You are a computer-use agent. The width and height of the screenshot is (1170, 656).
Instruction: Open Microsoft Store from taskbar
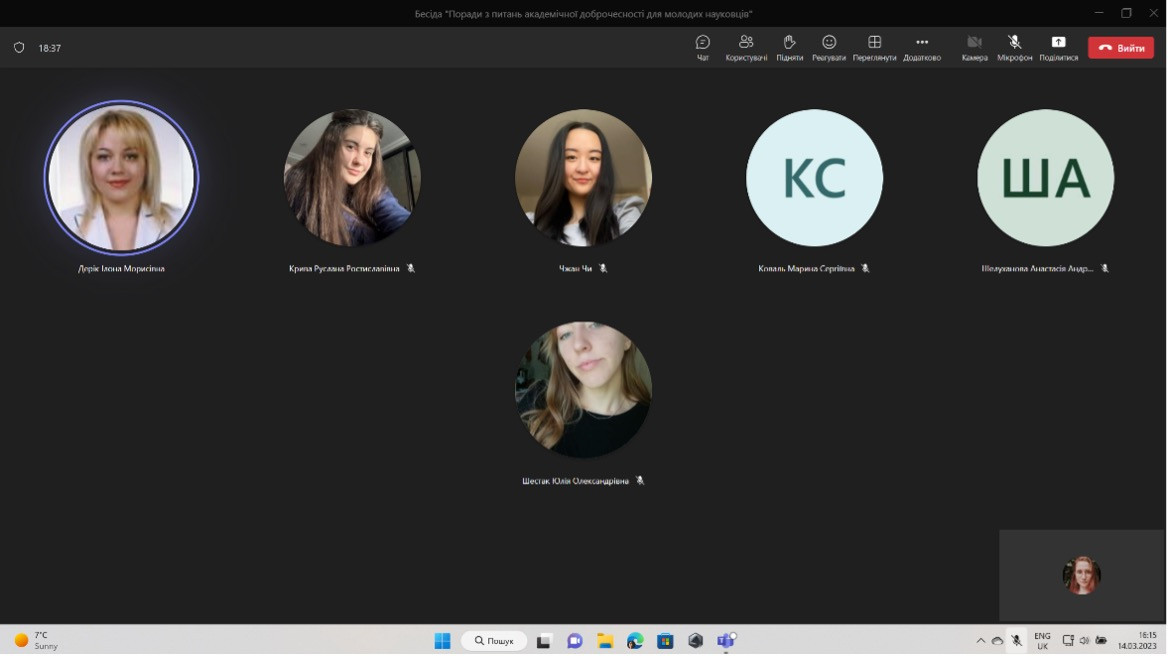click(x=666, y=641)
